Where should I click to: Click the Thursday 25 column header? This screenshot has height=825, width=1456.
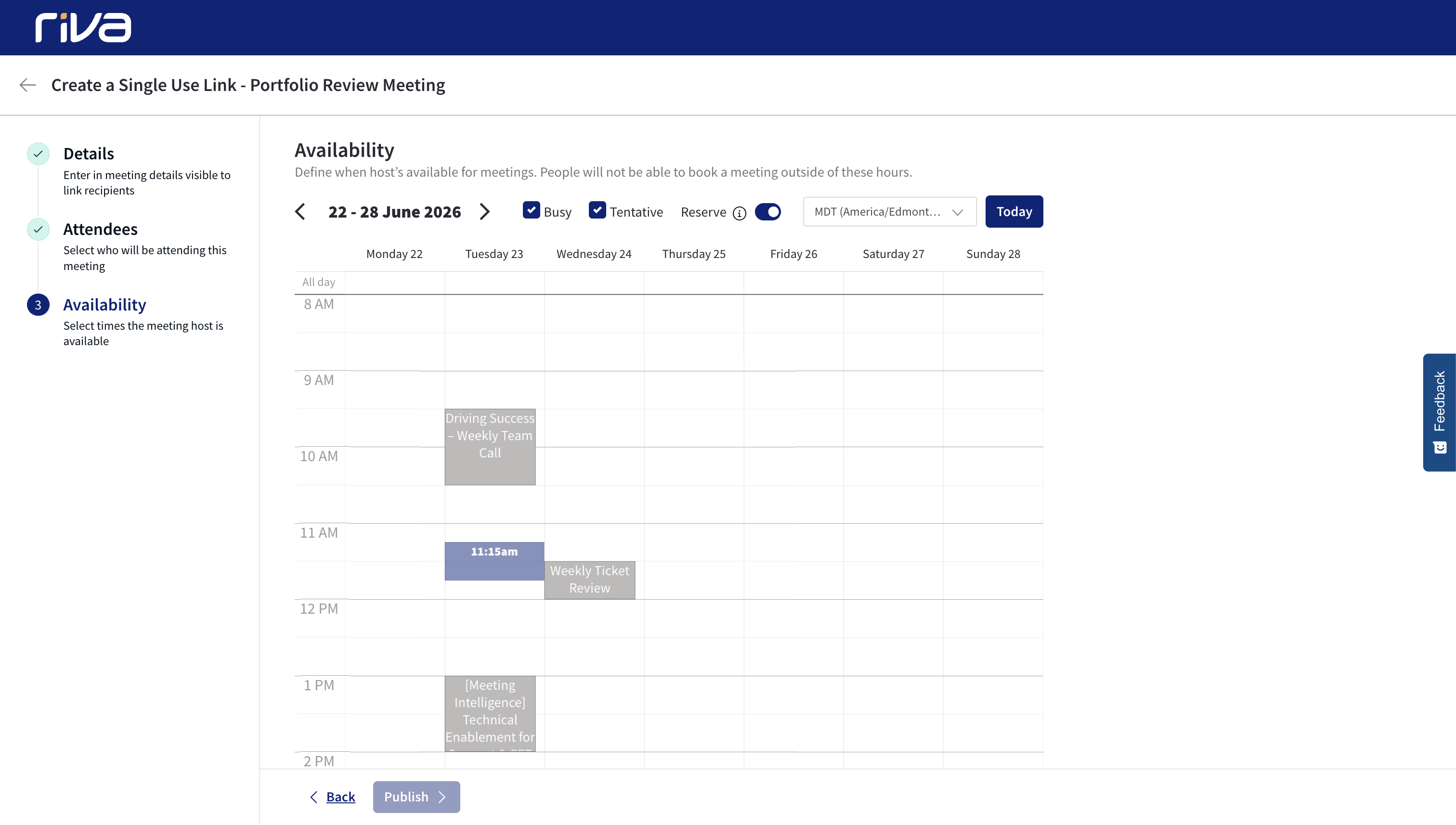click(694, 254)
